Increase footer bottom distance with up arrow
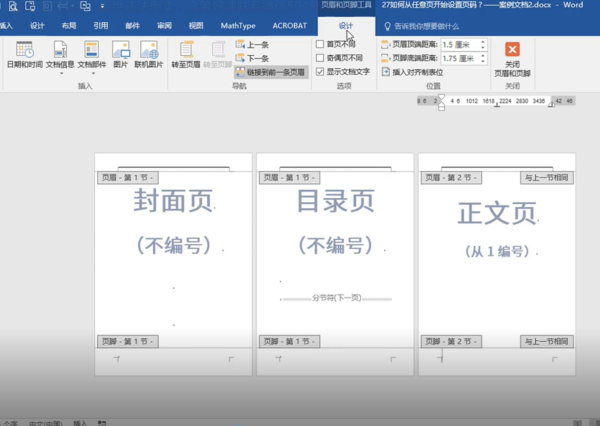600x426 pixels. pyautogui.click(x=483, y=56)
